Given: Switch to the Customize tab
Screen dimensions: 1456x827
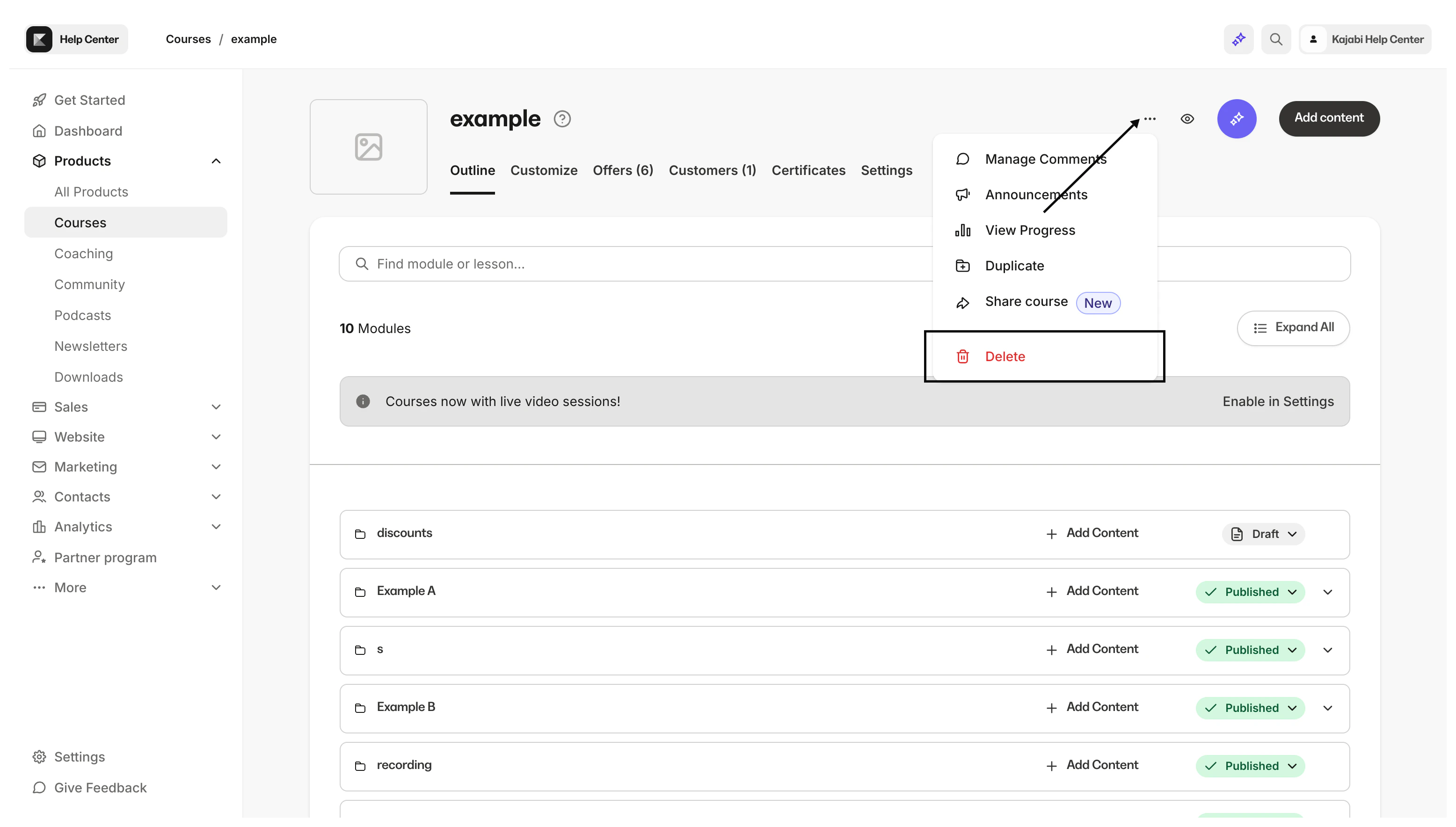Looking at the screenshot, I should (x=544, y=170).
